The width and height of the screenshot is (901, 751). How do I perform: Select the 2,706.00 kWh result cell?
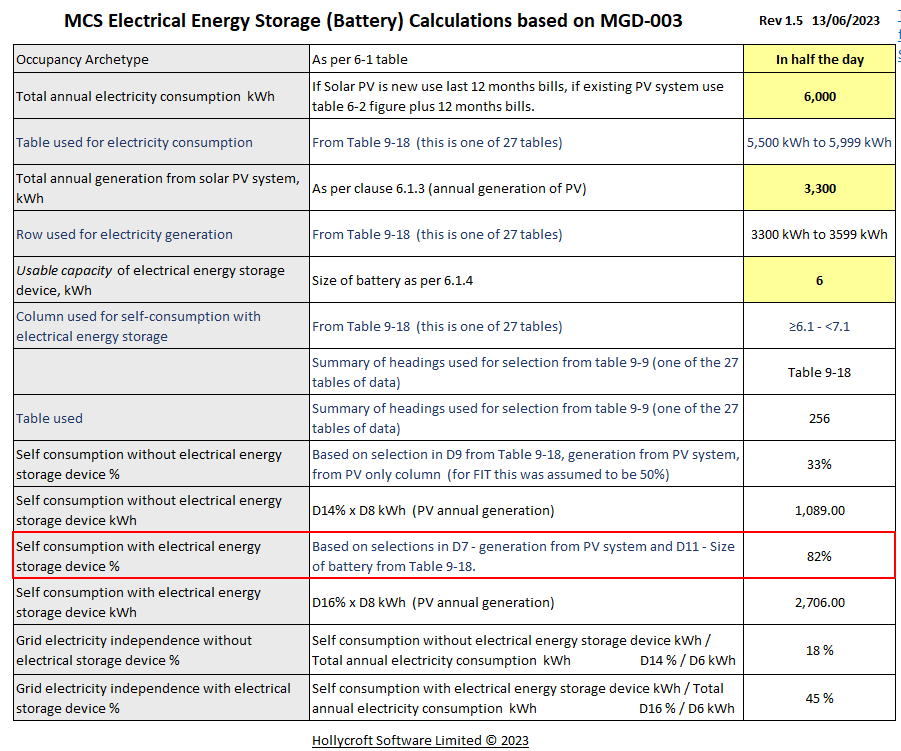point(819,601)
